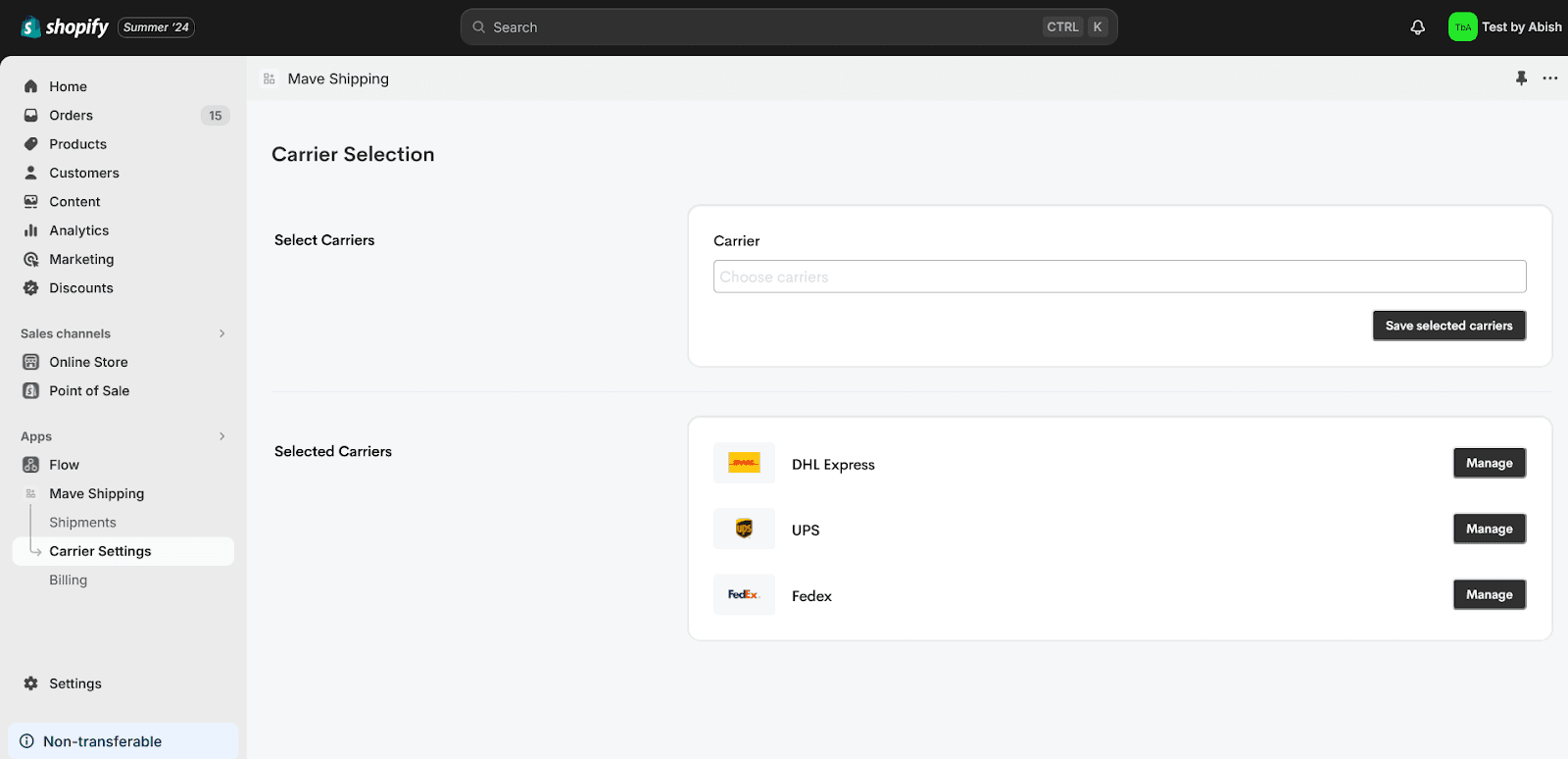Manage the UPS carrier
Screen dimensions: 1568x759
pos(1490,529)
